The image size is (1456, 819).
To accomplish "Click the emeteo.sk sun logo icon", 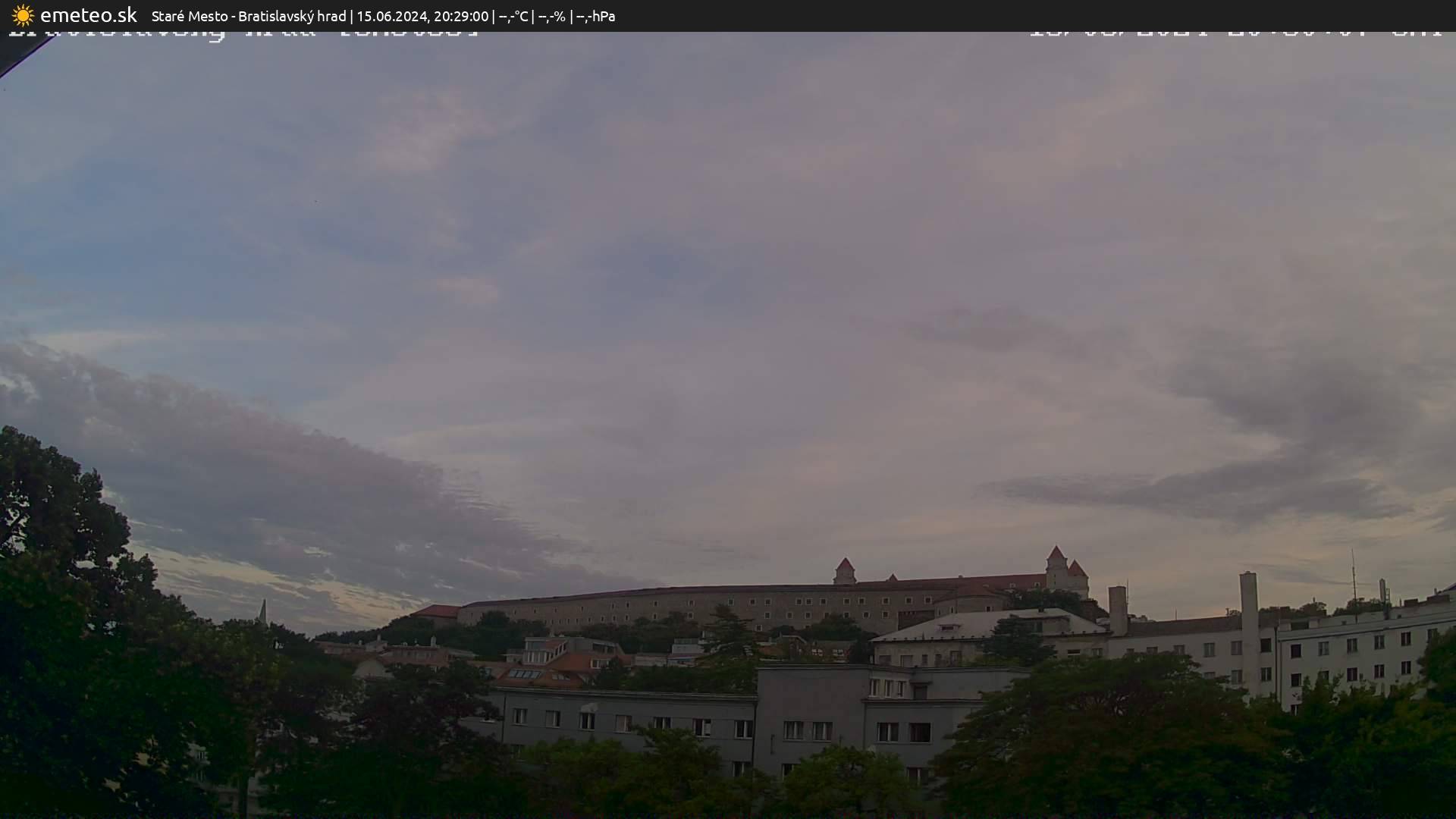I will coord(23,15).
